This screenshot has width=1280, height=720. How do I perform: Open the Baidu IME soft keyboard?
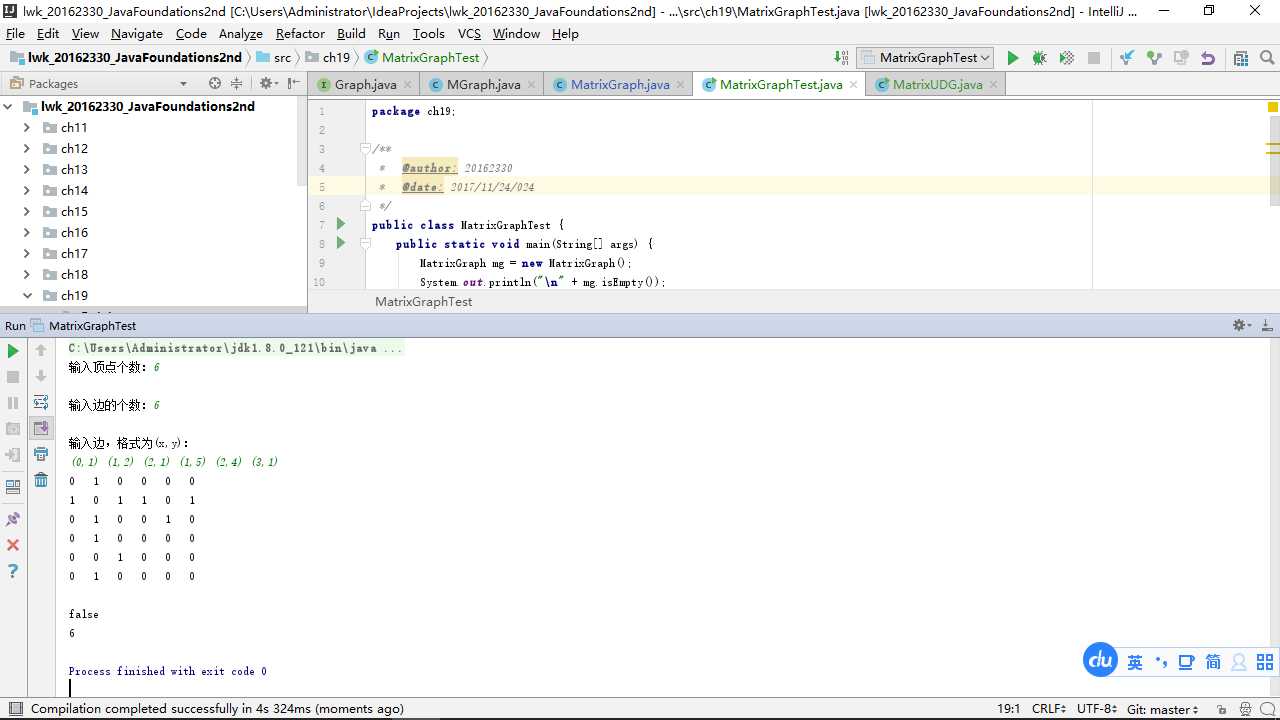pos(1187,662)
